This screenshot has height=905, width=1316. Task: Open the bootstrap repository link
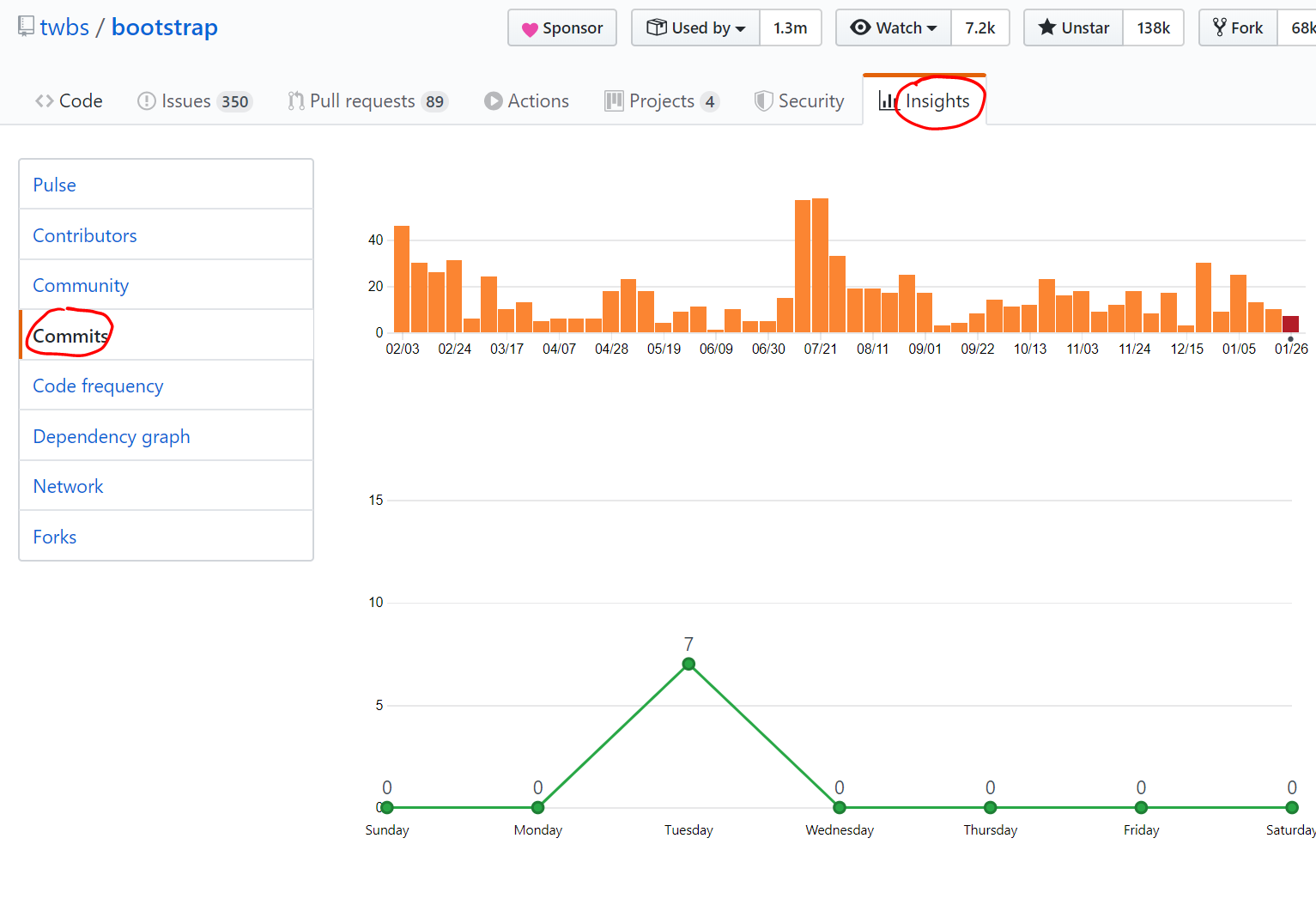point(165,27)
